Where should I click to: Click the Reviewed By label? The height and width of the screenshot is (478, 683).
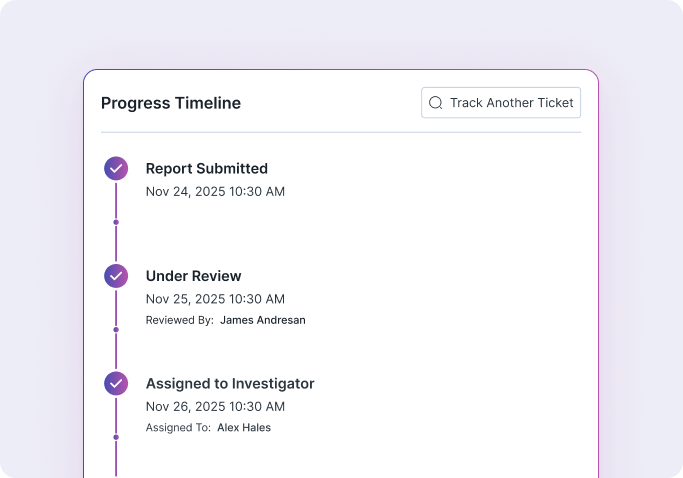coord(180,321)
